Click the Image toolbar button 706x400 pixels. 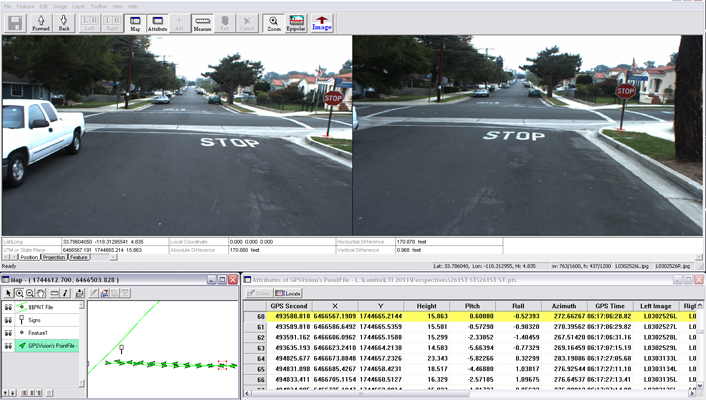322,22
